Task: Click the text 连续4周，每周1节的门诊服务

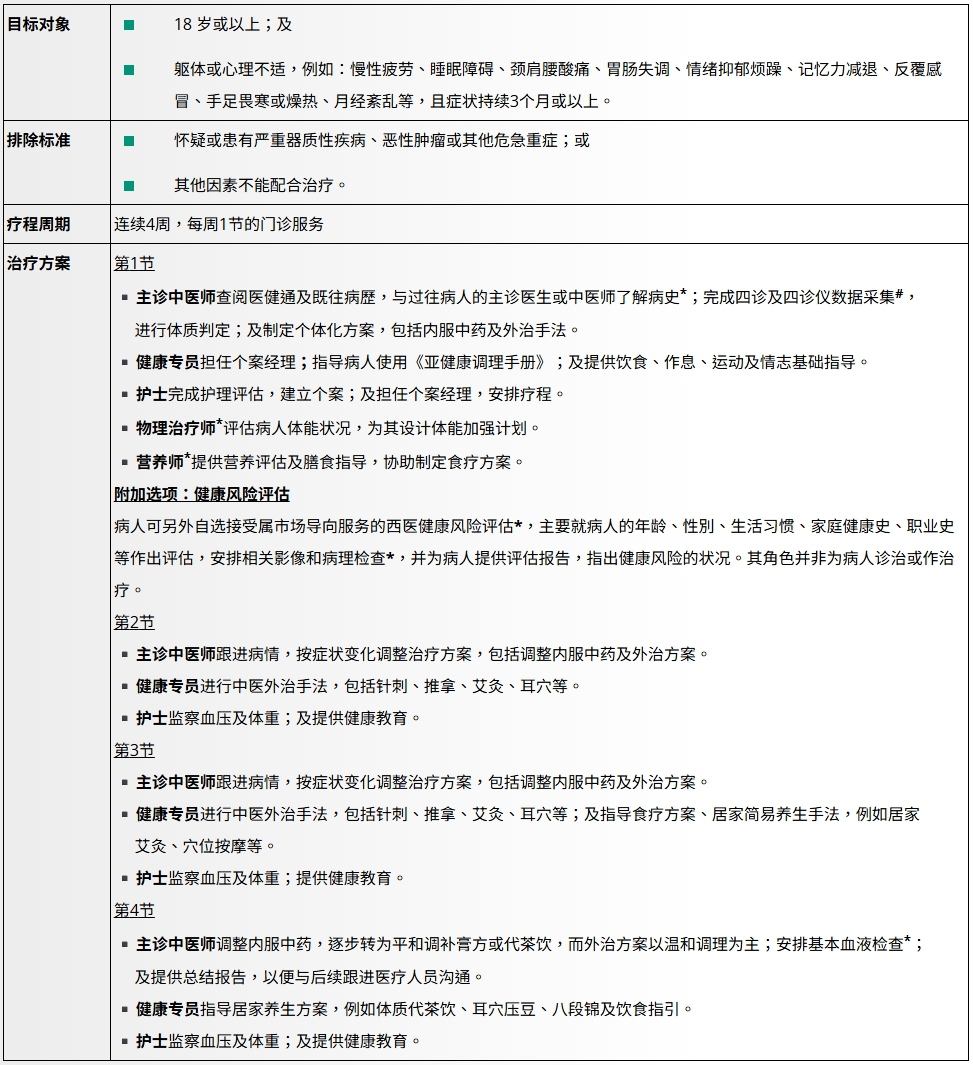Action: tap(219, 224)
